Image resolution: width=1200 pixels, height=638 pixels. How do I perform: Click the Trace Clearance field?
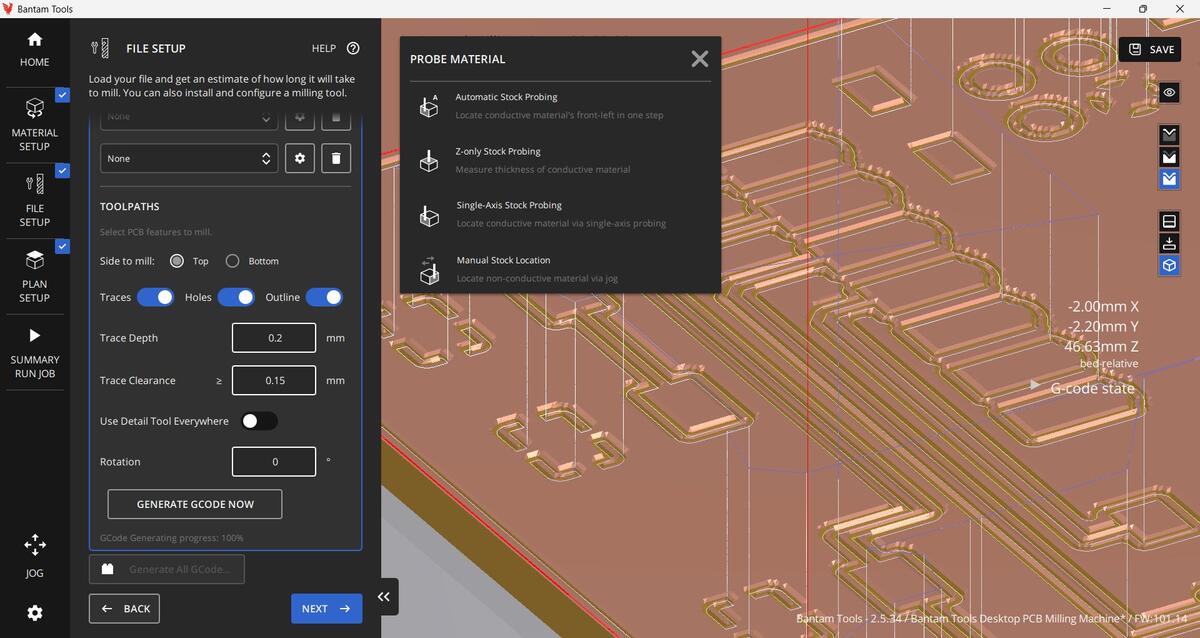tap(274, 380)
